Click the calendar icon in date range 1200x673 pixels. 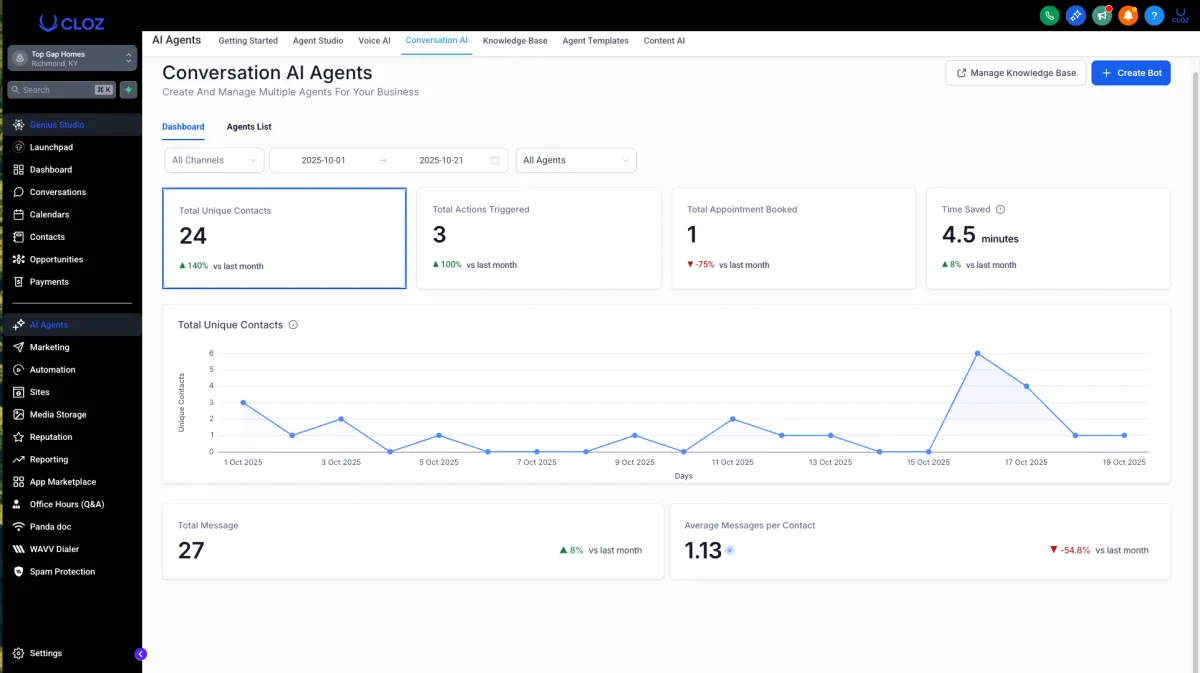pyautogui.click(x=494, y=160)
